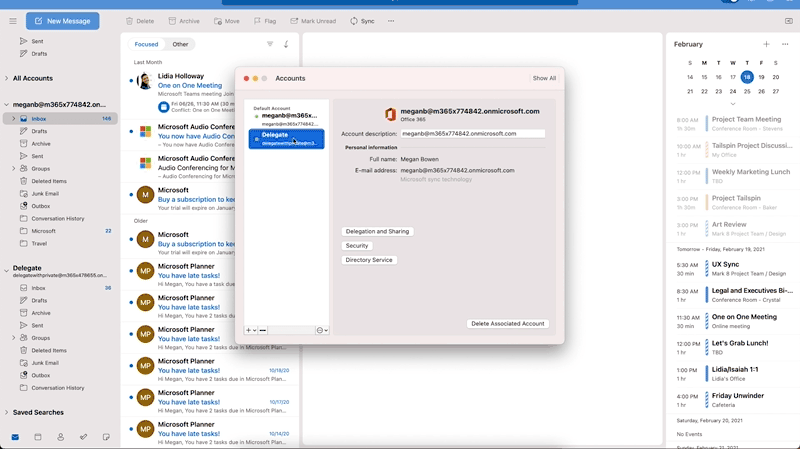Click the Account description text field
This screenshot has width=800, height=449.
point(472,134)
